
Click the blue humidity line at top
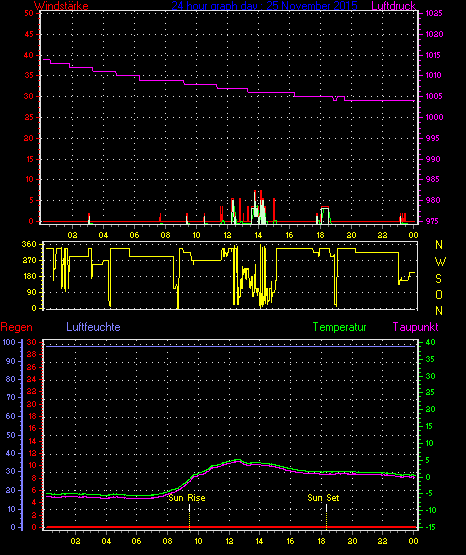[229, 347]
